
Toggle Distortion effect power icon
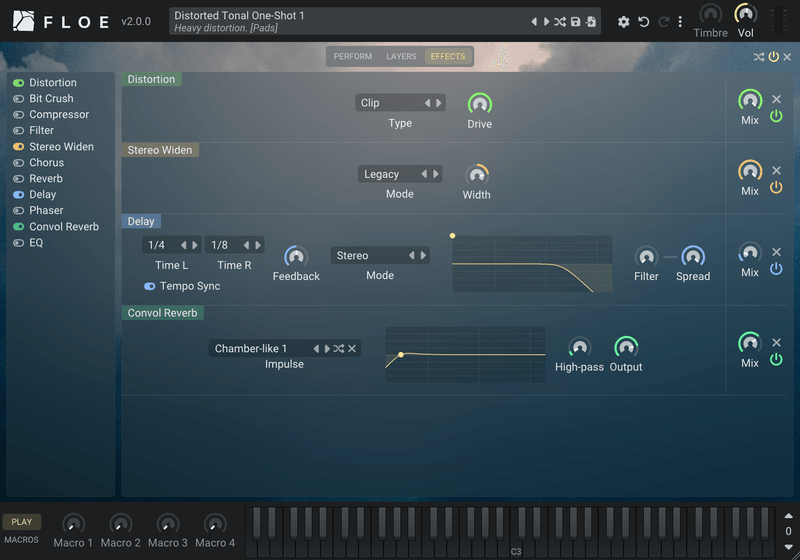click(x=776, y=116)
